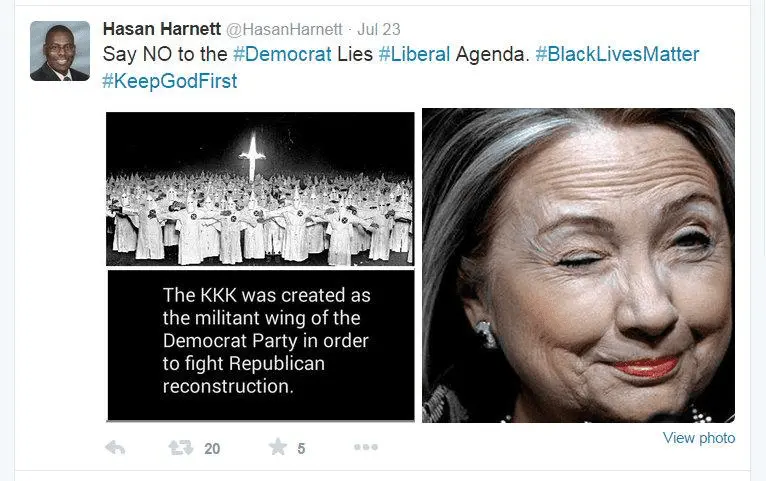The height and width of the screenshot is (481, 766).
Task: Open the three-dot more options menu
Action: [366, 447]
